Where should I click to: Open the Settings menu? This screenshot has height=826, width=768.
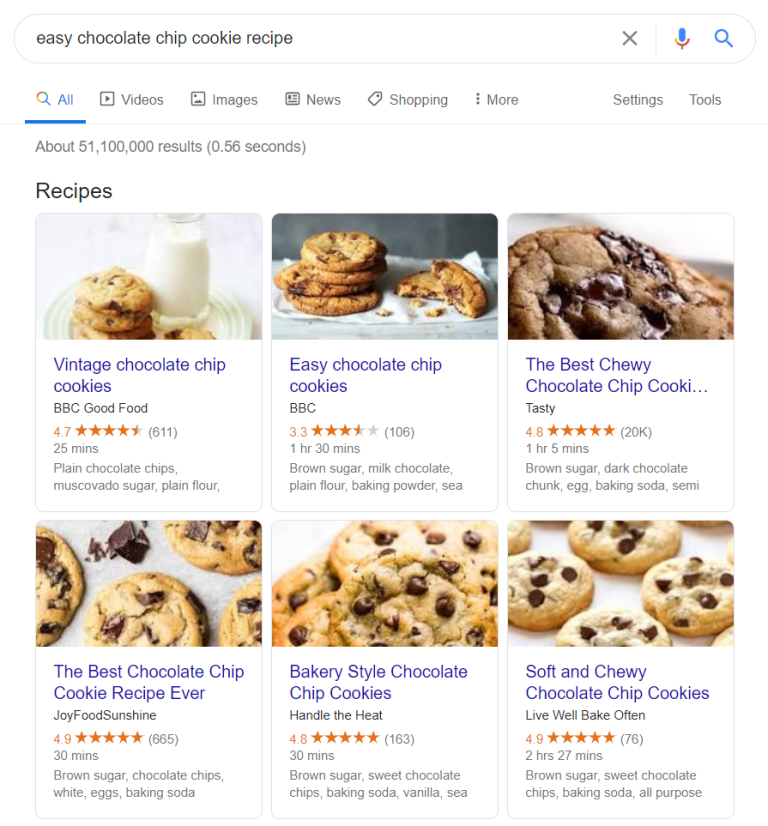638,100
